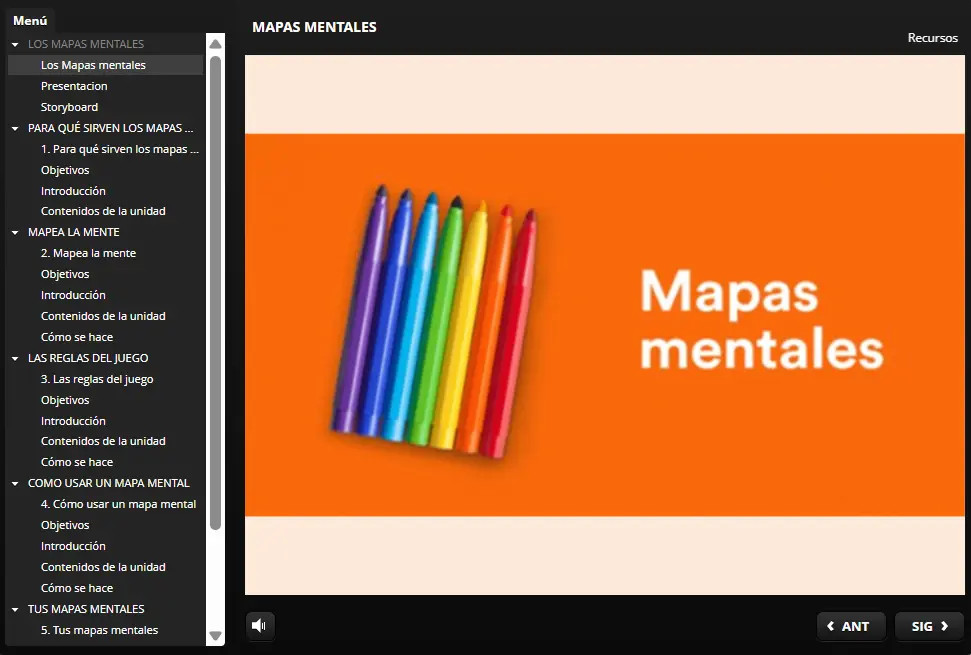971x655 pixels.
Task: Click the ANT previous slide button
Action: [848, 626]
